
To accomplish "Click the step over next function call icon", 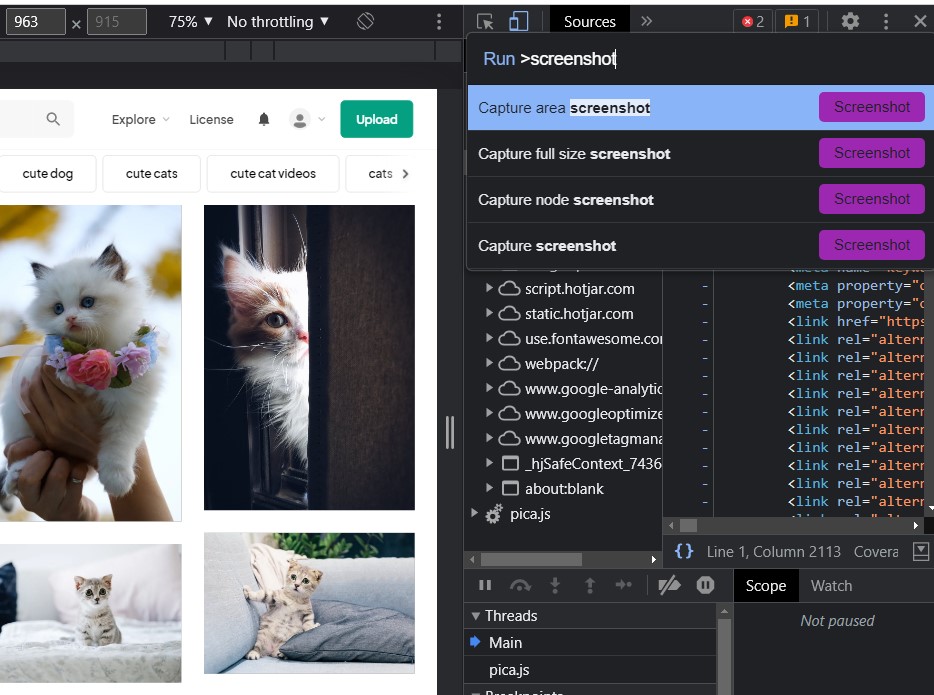I will (x=521, y=585).
